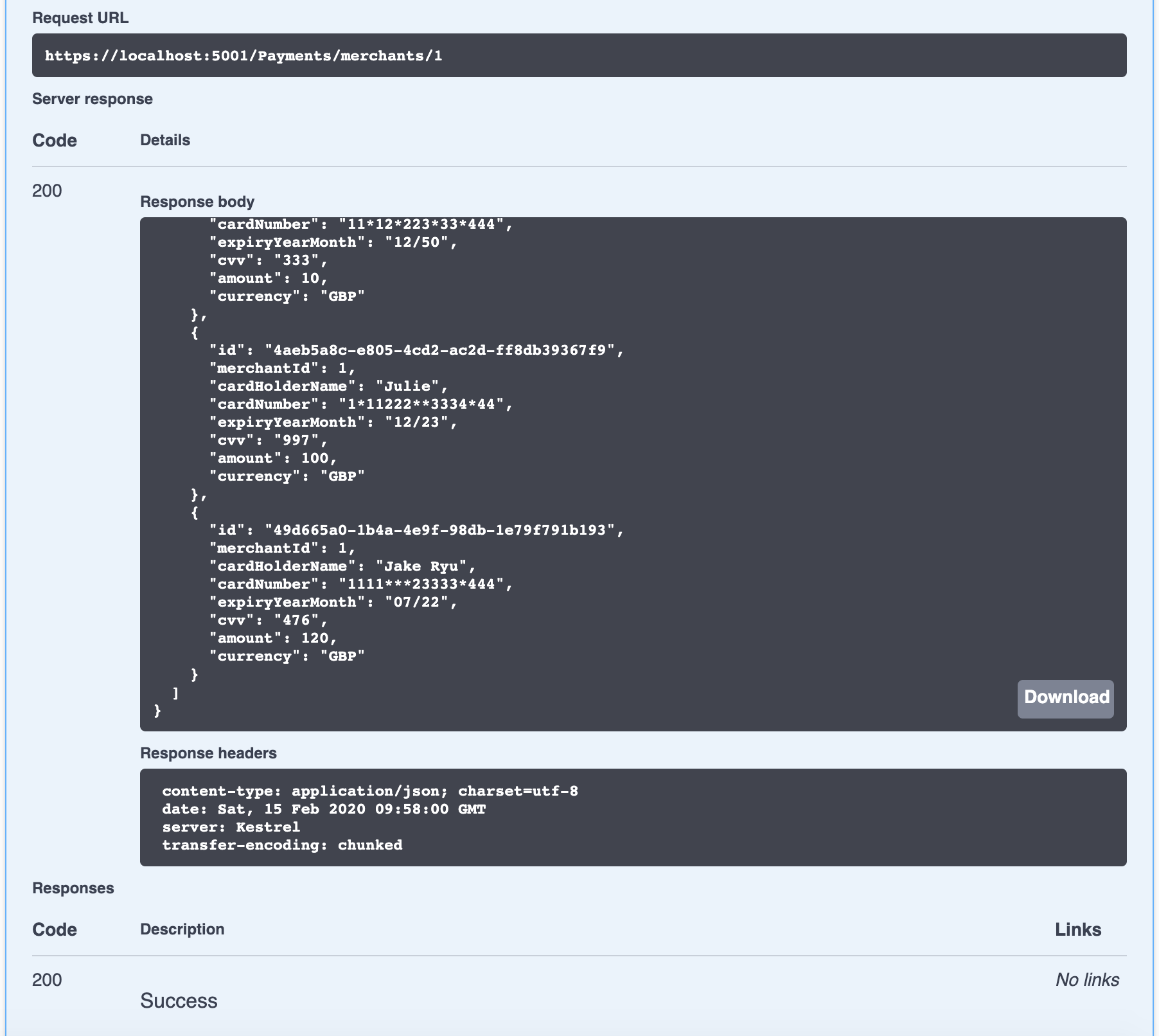
Task: Click the "Links" column header
Action: point(1078,929)
